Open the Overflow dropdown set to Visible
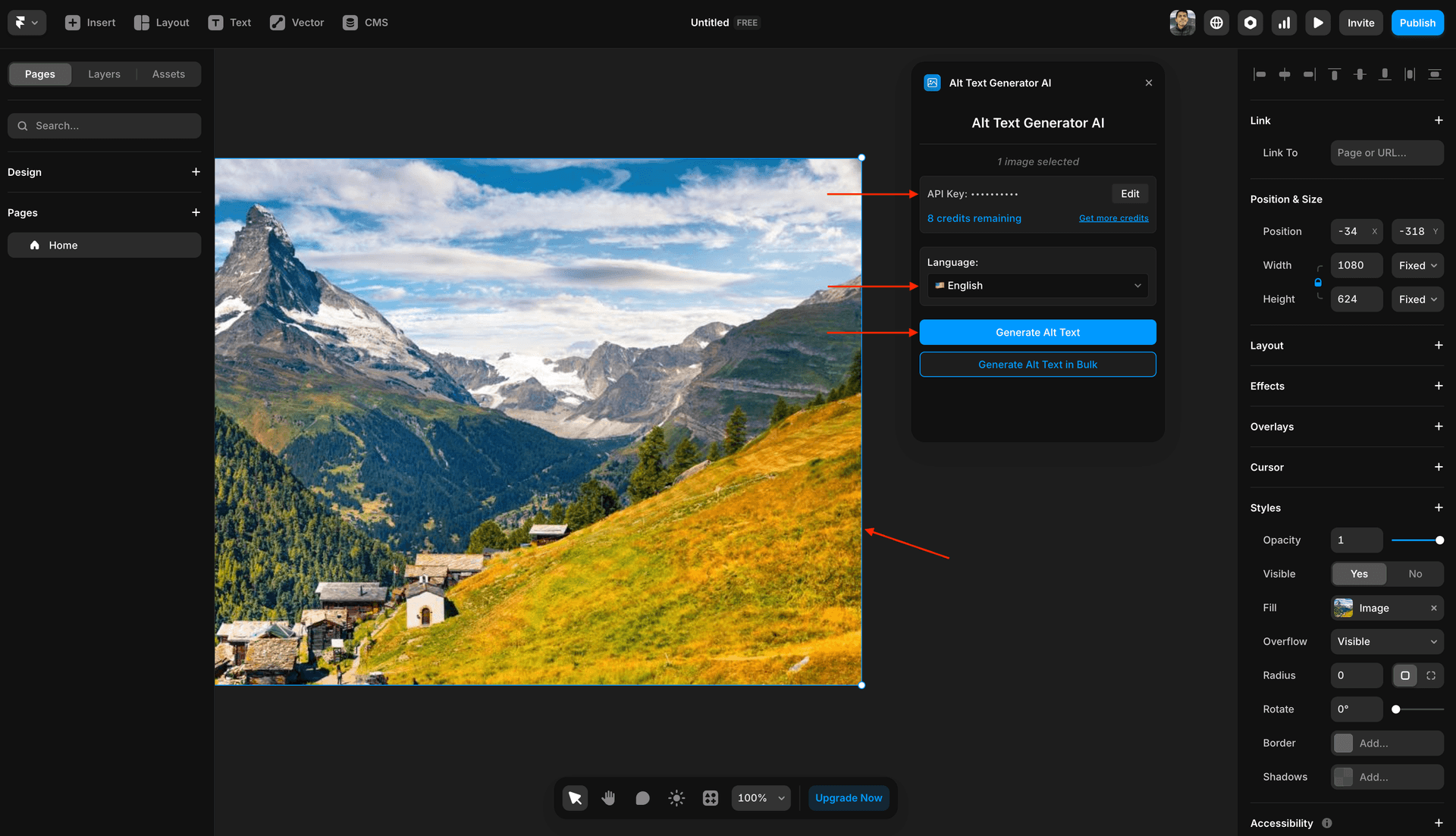The height and width of the screenshot is (836, 1456). pyautogui.click(x=1386, y=641)
